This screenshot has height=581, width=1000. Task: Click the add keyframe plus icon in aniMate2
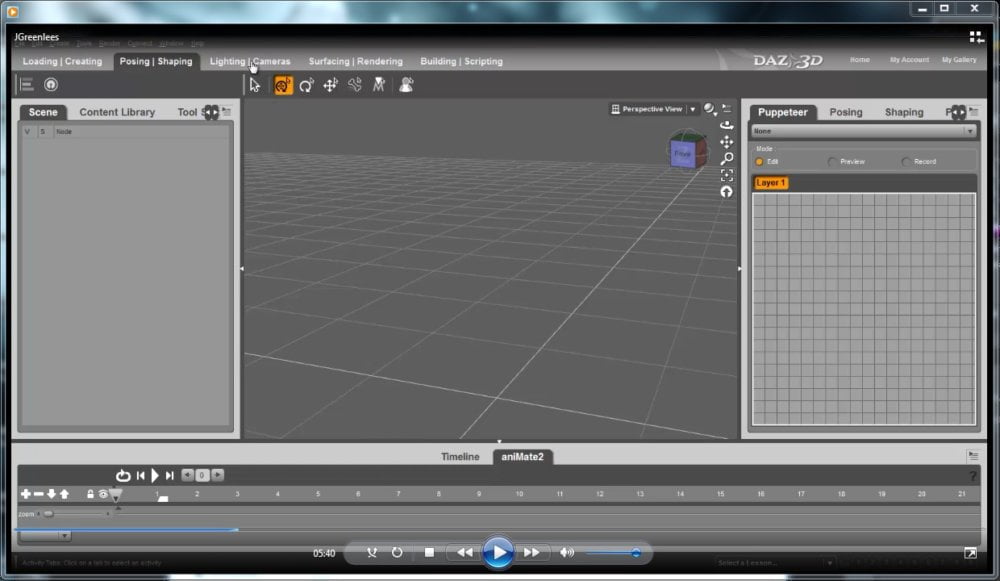25,493
